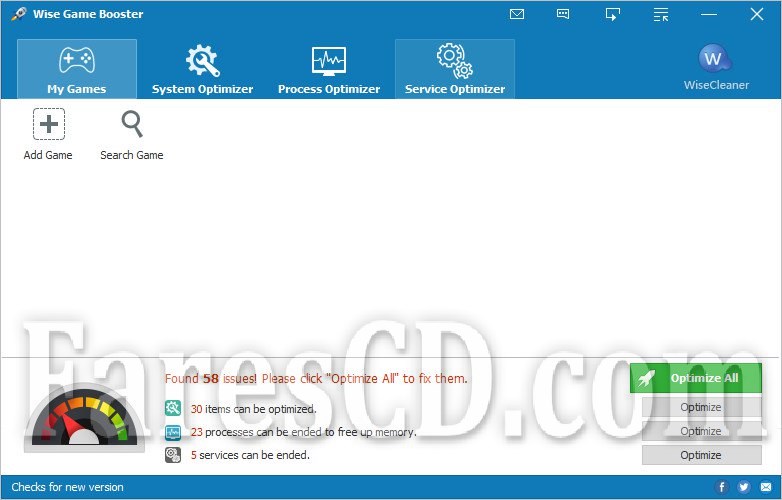Click '23 processes can be ended' text
This screenshot has height=500, width=782.
[x=303, y=432]
